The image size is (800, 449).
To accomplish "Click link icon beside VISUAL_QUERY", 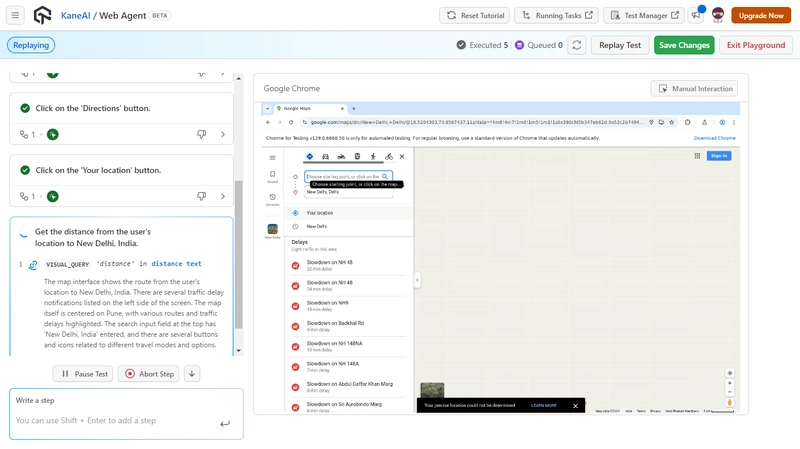I will click(x=33, y=265).
